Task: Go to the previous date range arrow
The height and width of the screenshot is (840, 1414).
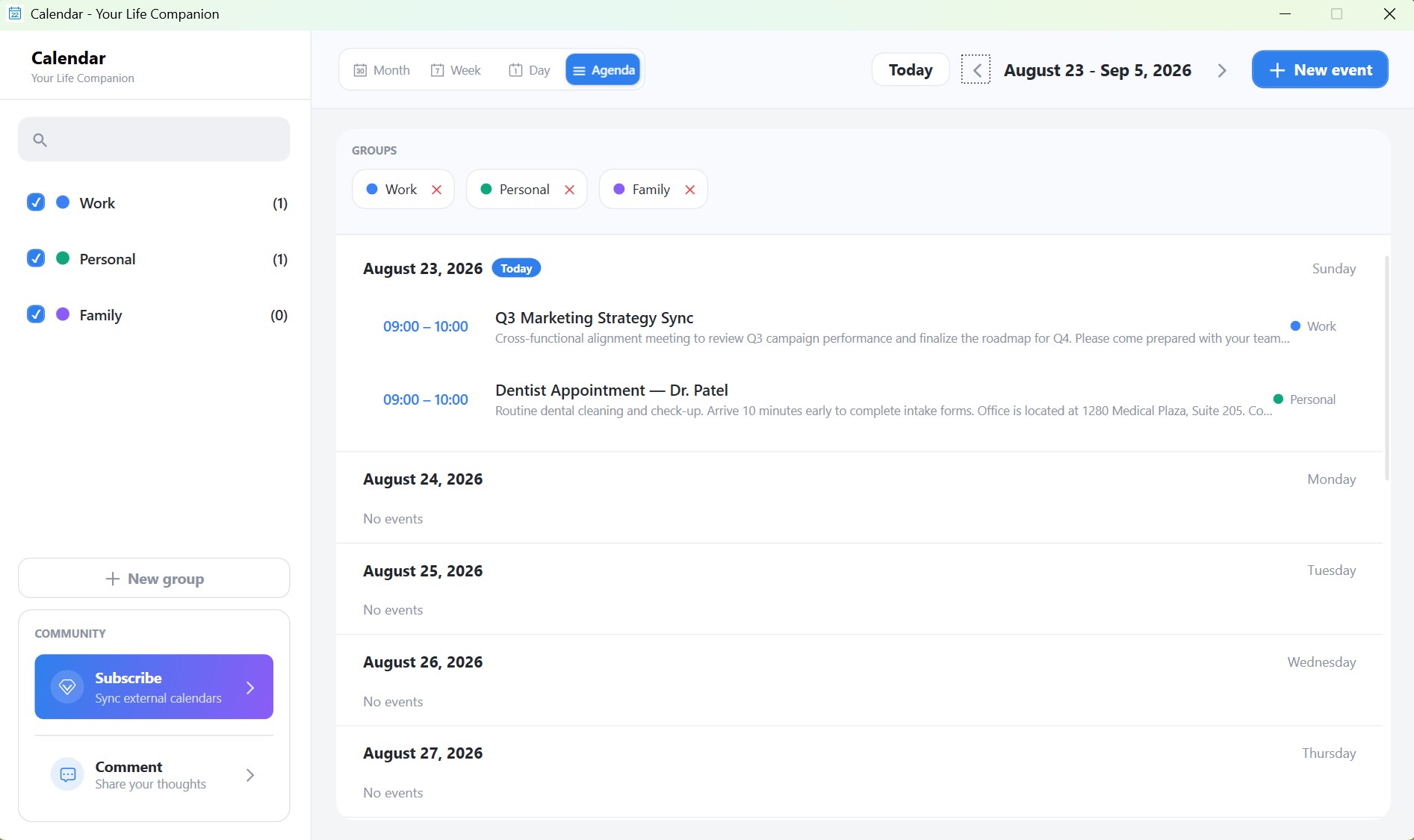Action: [976, 70]
